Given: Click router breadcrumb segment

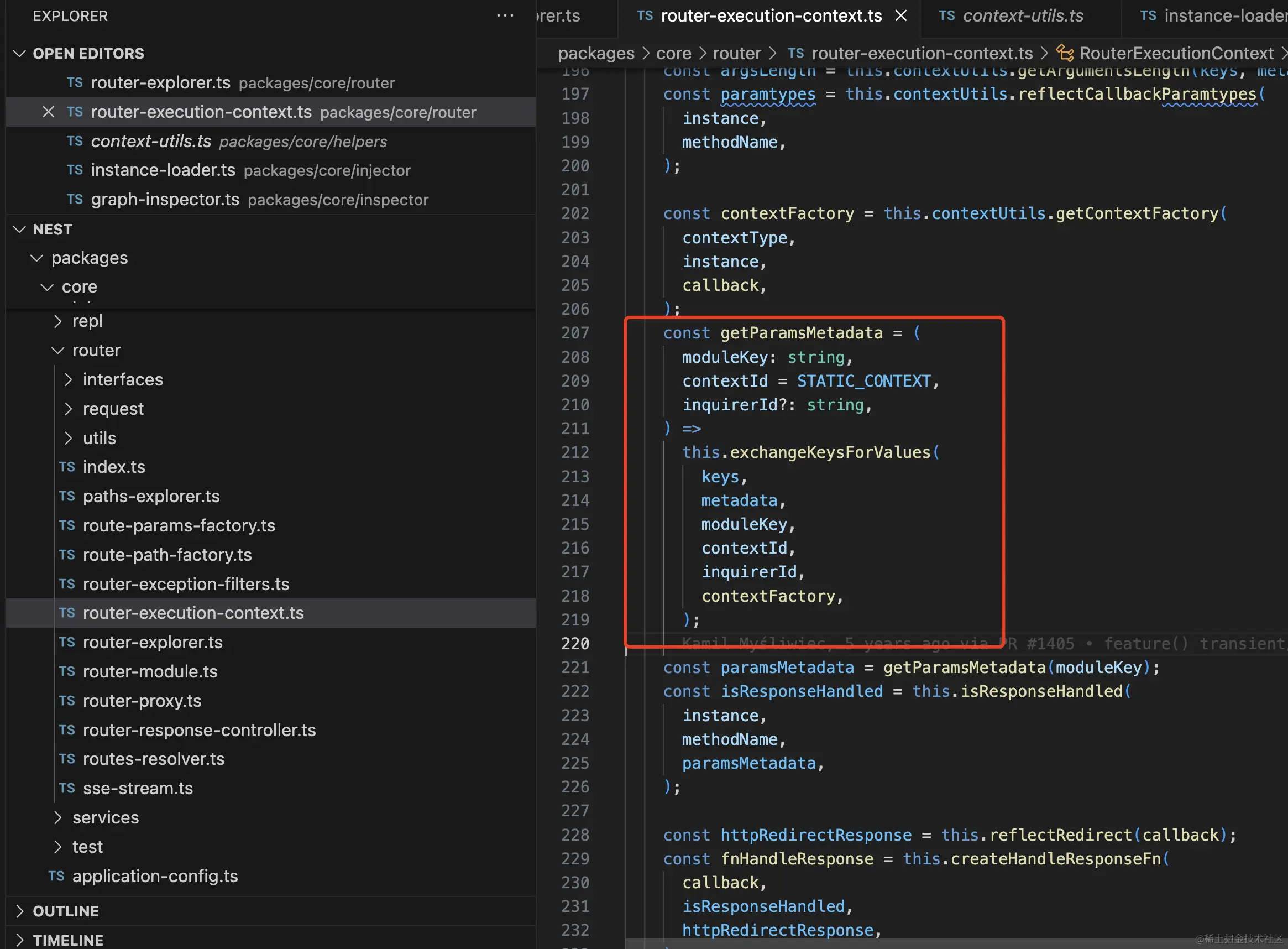Looking at the screenshot, I should click(x=737, y=54).
